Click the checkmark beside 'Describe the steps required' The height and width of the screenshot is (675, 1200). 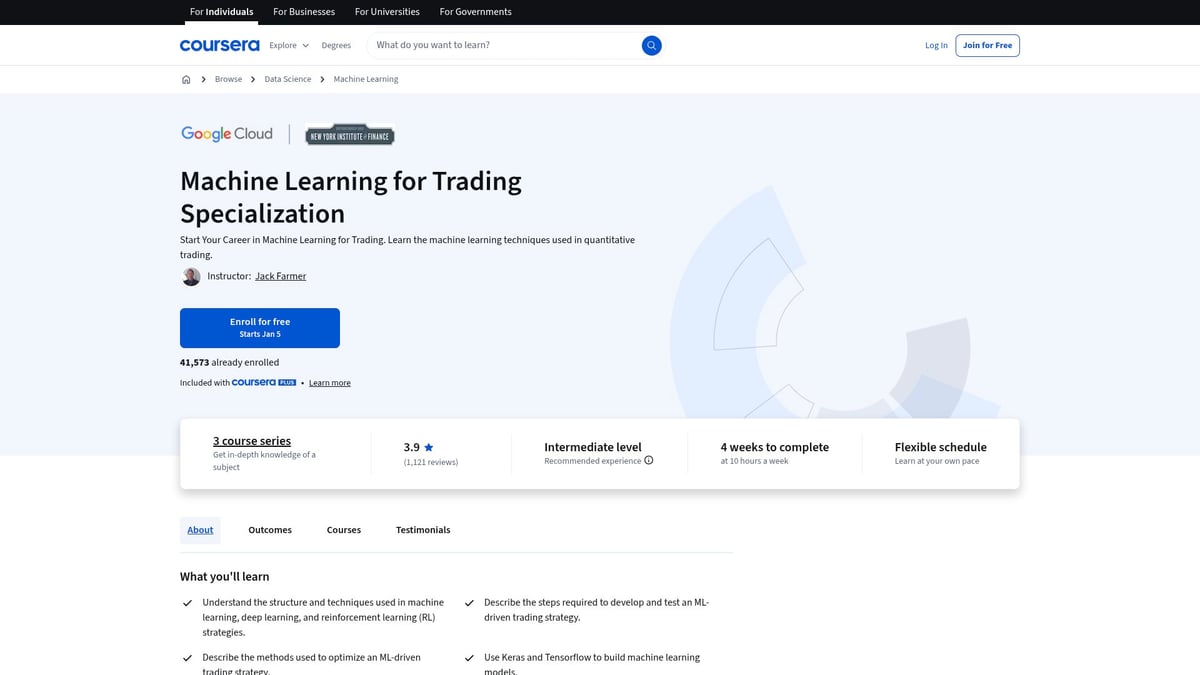point(469,603)
